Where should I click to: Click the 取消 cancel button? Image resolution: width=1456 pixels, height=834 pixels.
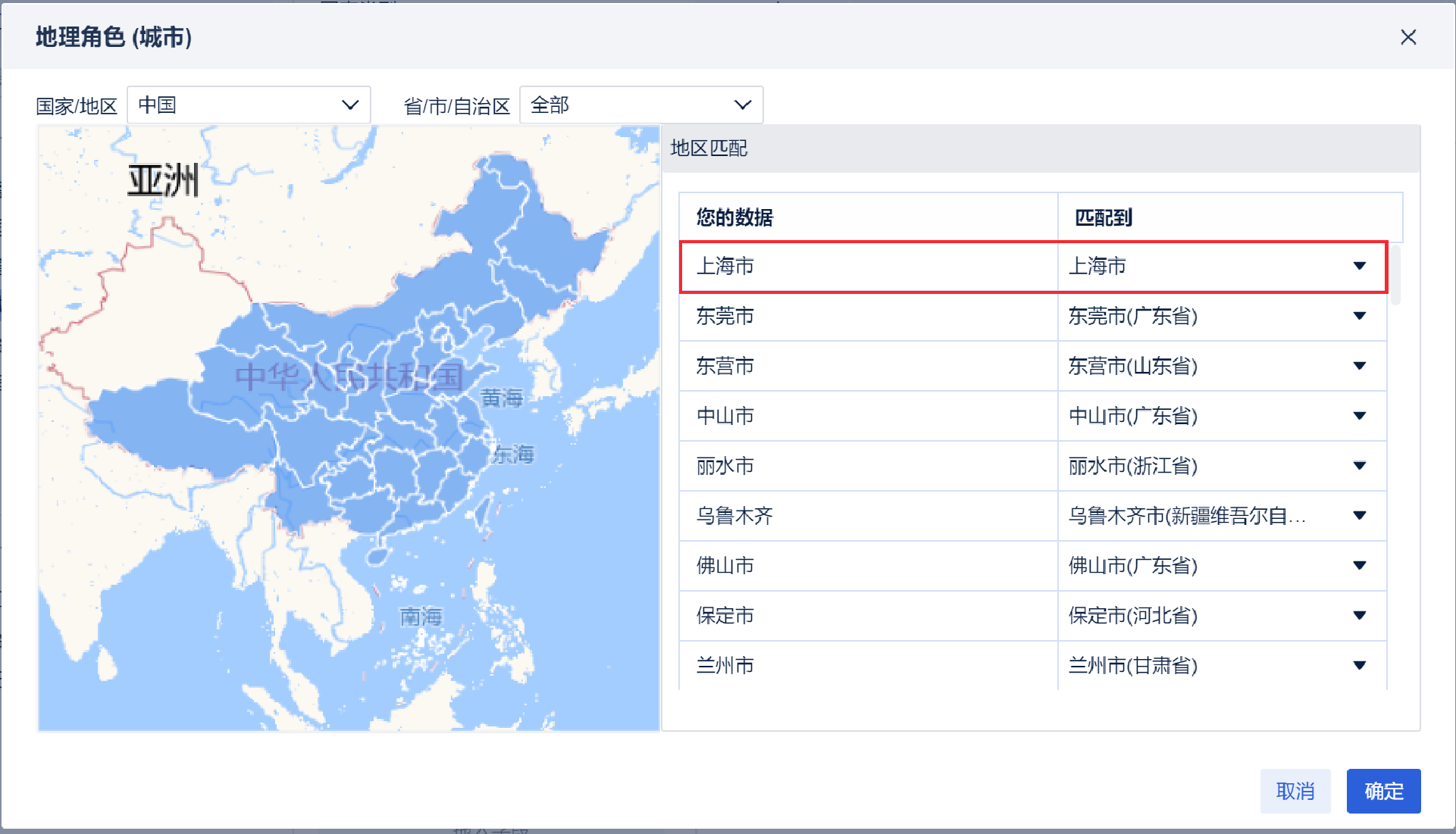tap(1295, 791)
